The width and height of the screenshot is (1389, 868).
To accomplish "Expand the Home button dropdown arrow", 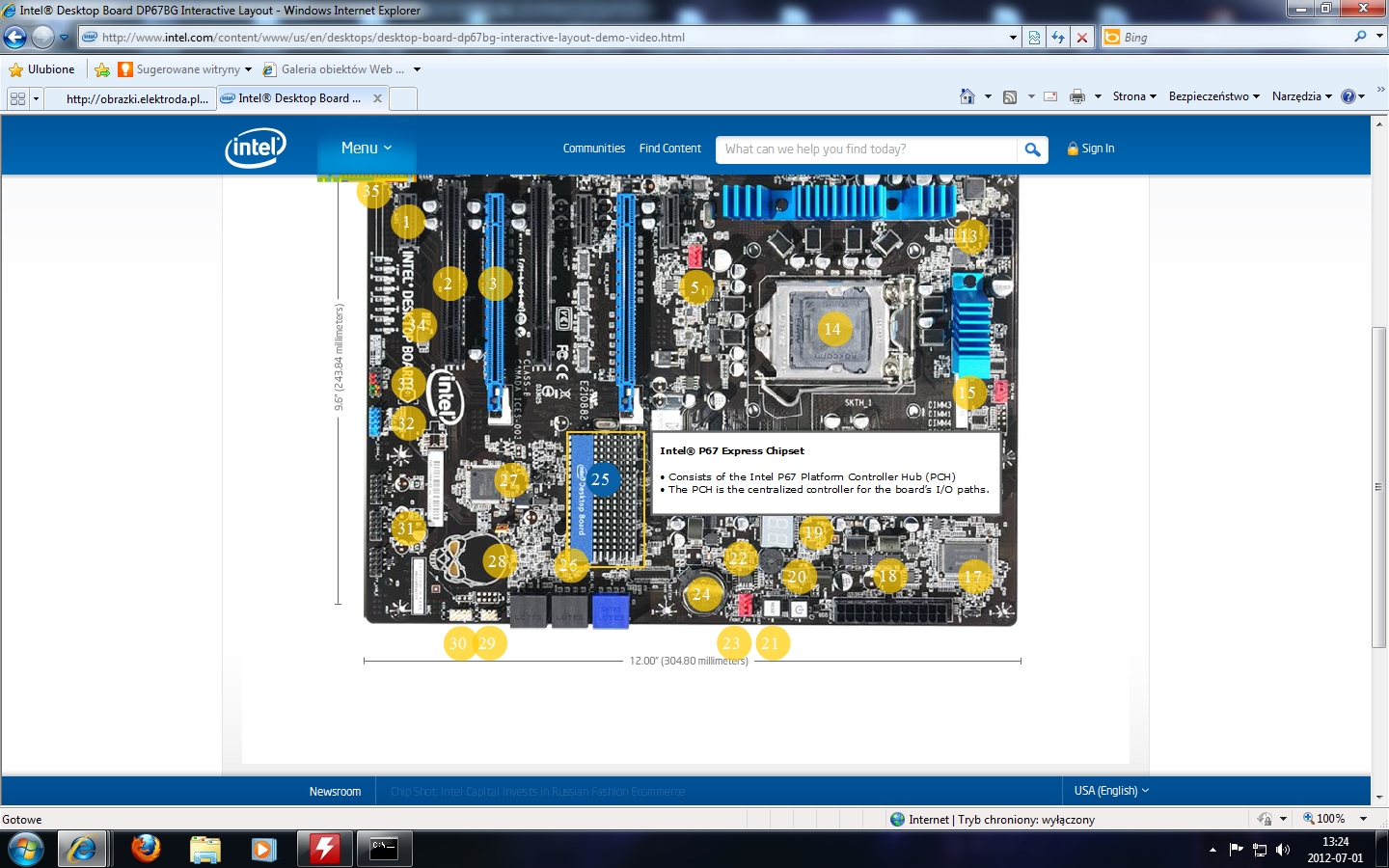I will 988,96.
